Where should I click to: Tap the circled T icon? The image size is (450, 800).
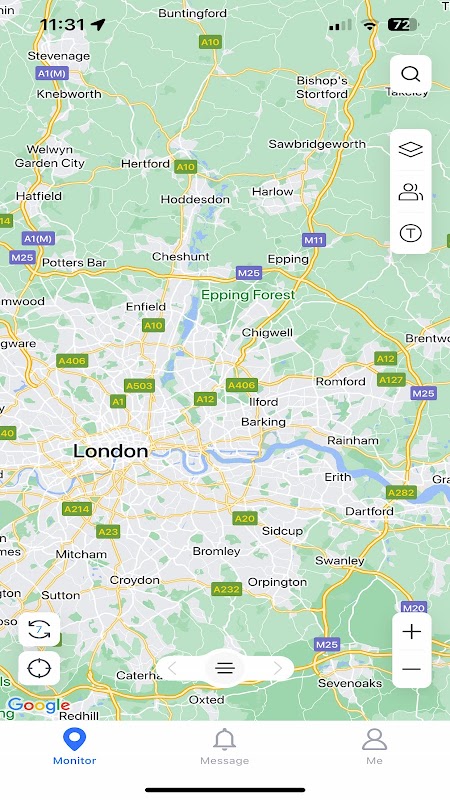(411, 233)
